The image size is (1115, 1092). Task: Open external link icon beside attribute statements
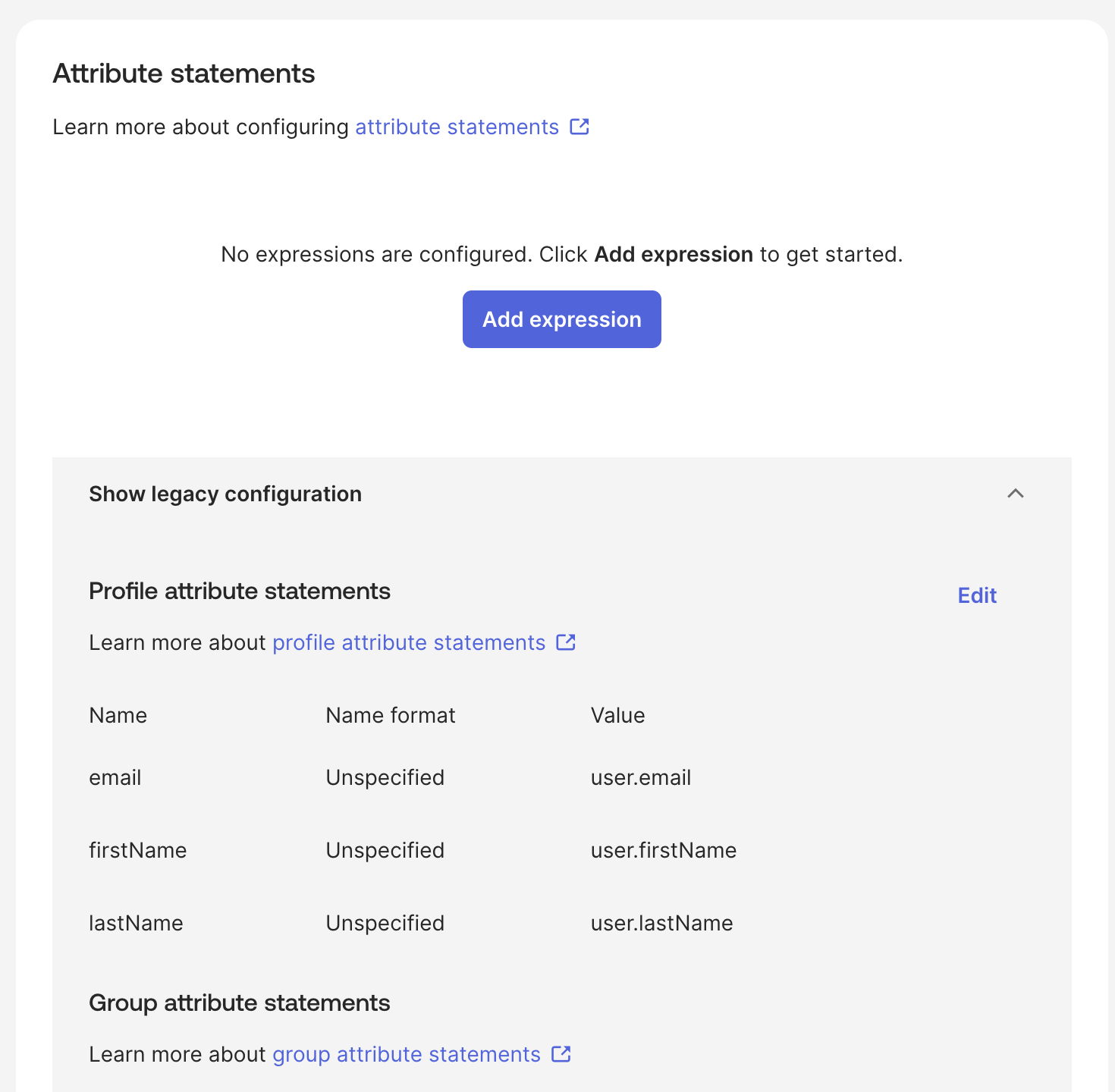coord(579,127)
